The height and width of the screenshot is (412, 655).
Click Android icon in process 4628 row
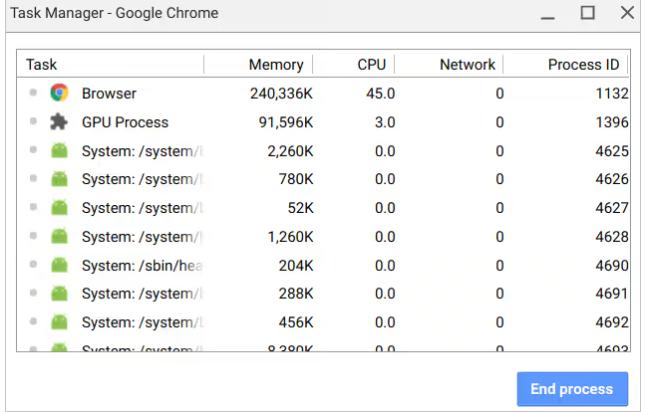coord(59,237)
